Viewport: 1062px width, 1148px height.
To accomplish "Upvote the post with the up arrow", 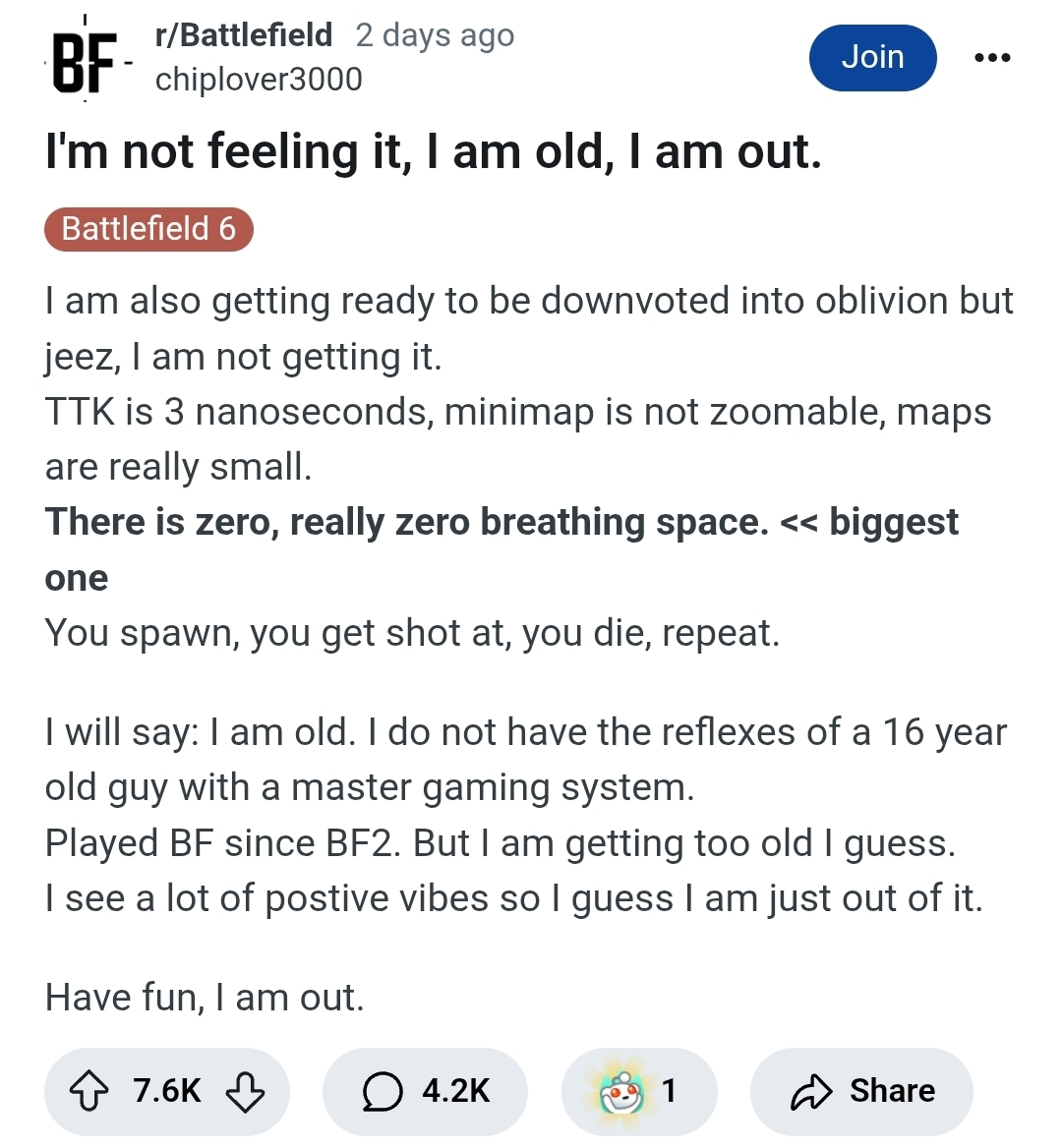I will pyautogui.click(x=88, y=1091).
